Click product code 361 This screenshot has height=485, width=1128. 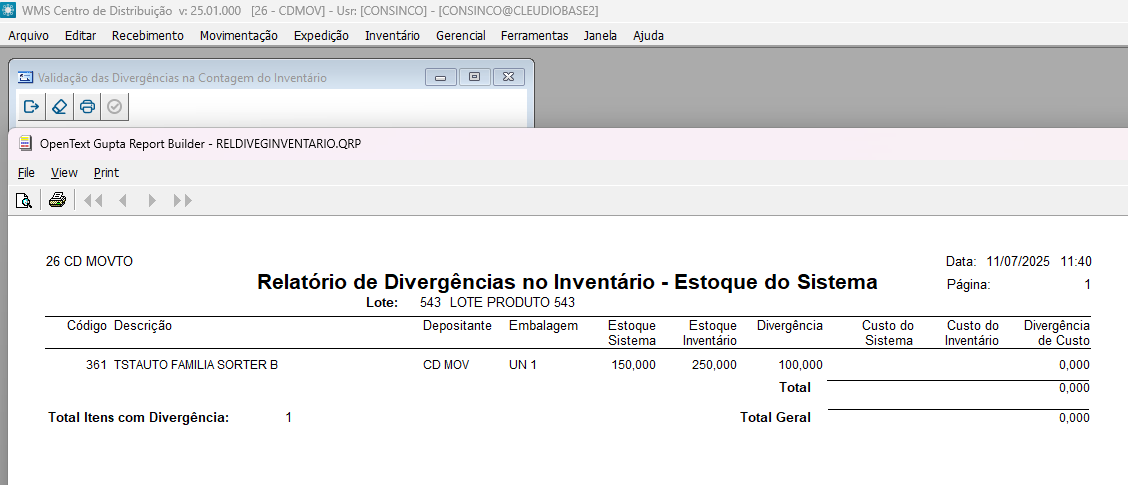pyautogui.click(x=96, y=365)
